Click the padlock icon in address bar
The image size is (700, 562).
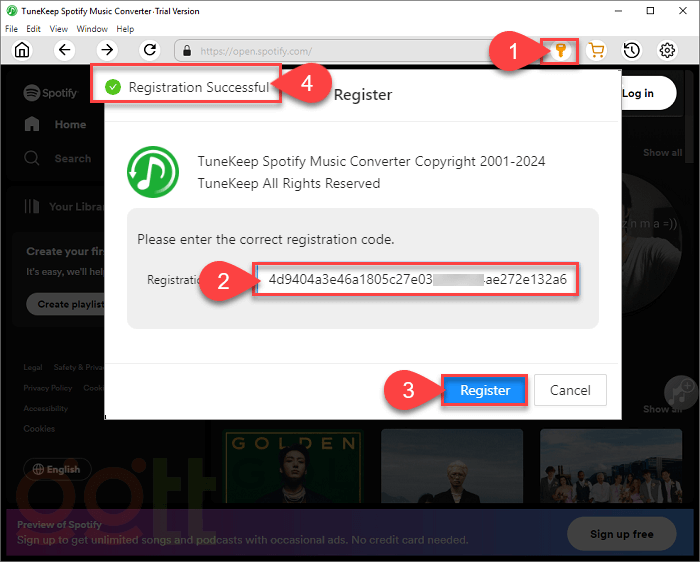187,51
